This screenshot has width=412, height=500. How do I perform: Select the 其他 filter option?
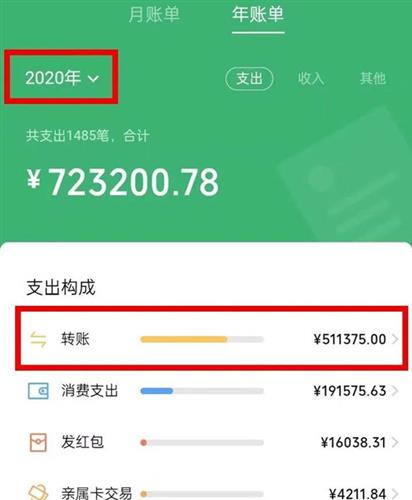tap(373, 79)
